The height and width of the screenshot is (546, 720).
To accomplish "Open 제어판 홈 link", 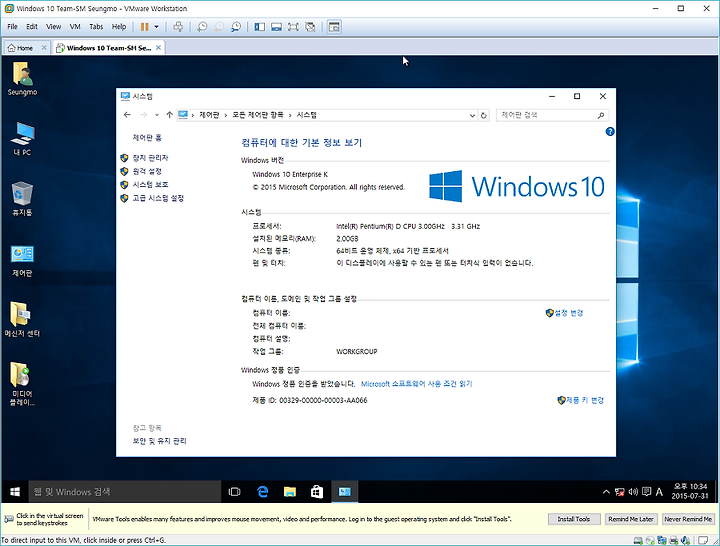I will tap(147, 138).
